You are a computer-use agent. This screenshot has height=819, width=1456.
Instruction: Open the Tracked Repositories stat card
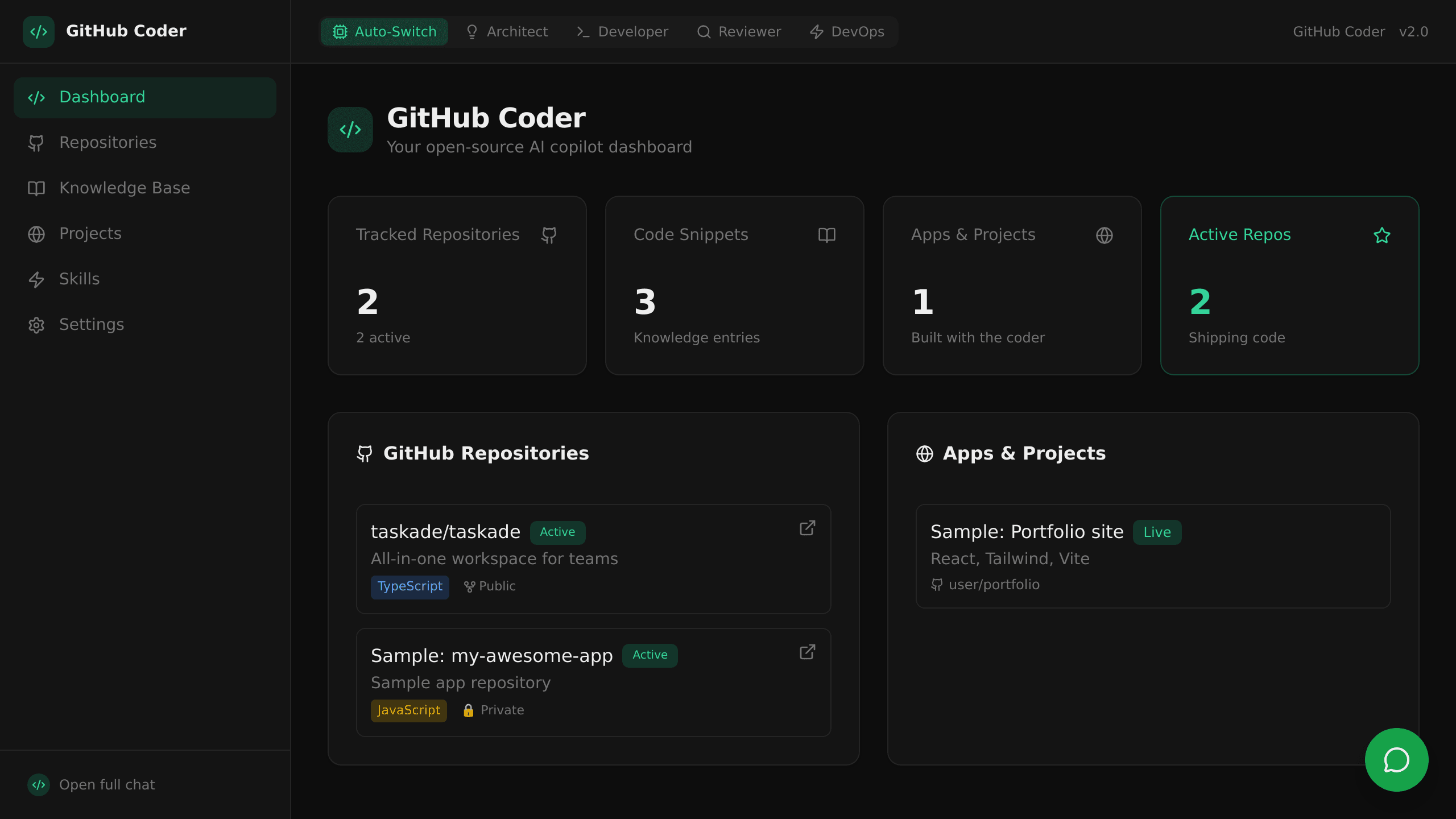pos(457,286)
